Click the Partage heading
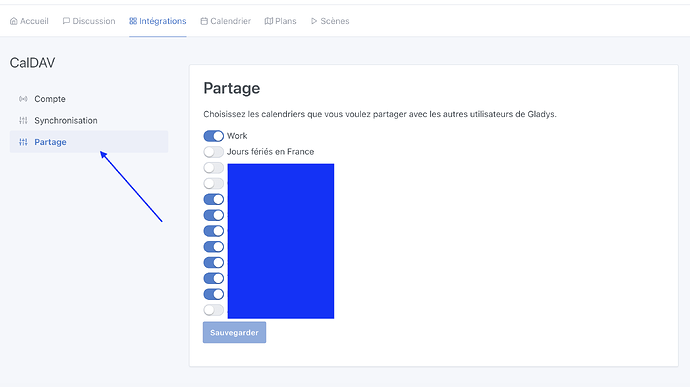 (x=231, y=88)
